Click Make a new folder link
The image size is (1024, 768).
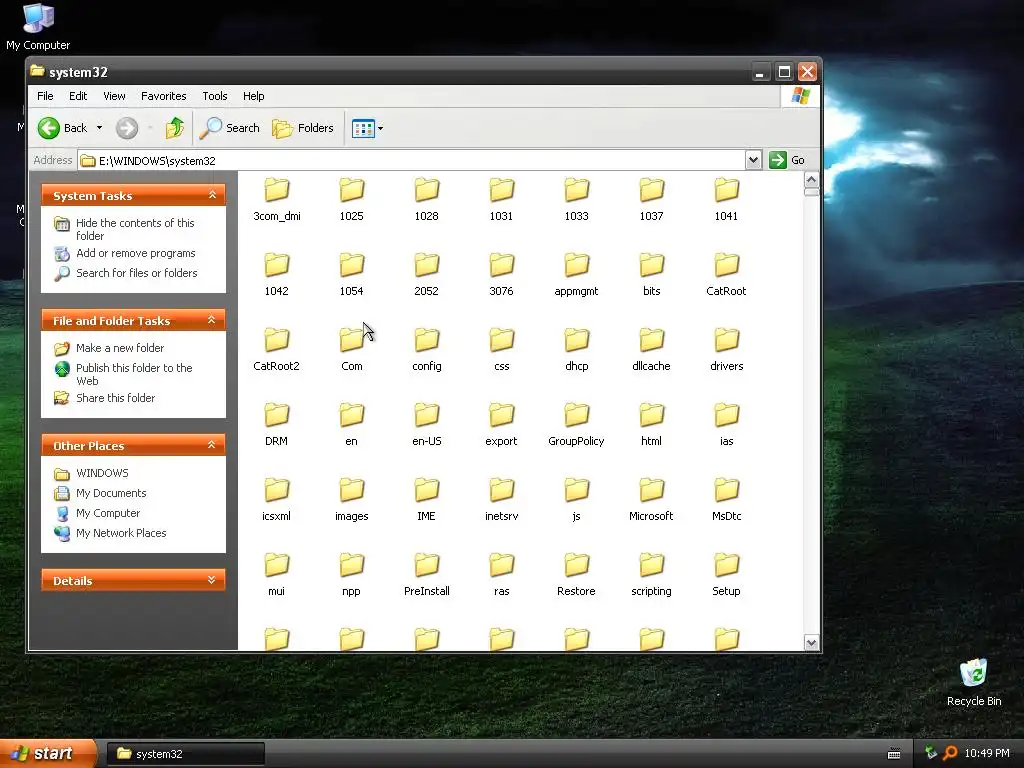[x=120, y=348]
